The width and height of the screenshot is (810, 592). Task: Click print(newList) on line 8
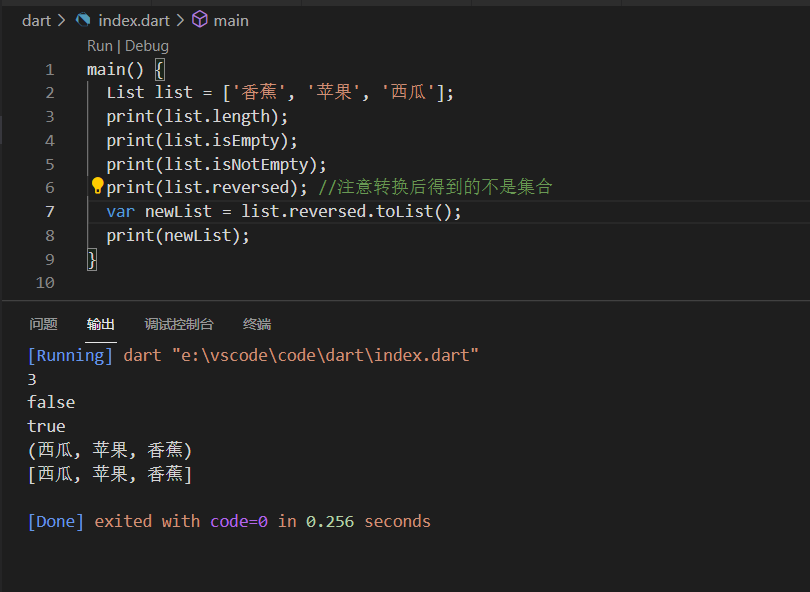coord(178,236)
